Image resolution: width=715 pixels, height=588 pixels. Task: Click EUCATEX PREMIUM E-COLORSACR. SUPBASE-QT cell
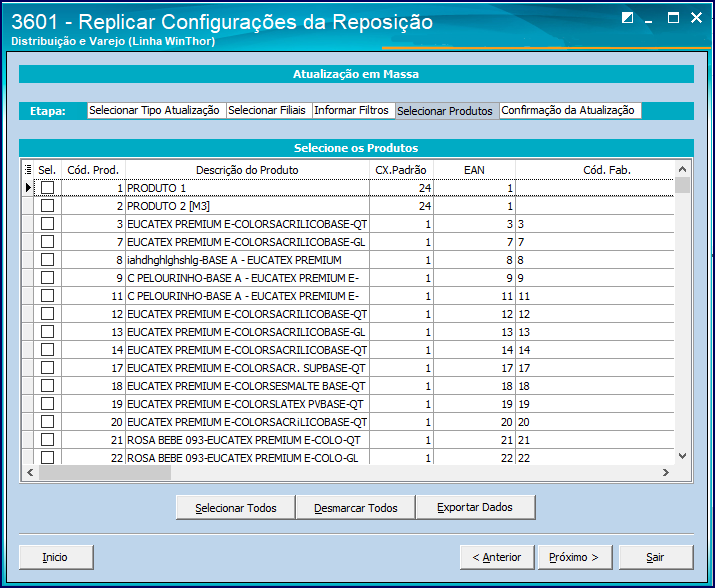click(x=247, y=368)
